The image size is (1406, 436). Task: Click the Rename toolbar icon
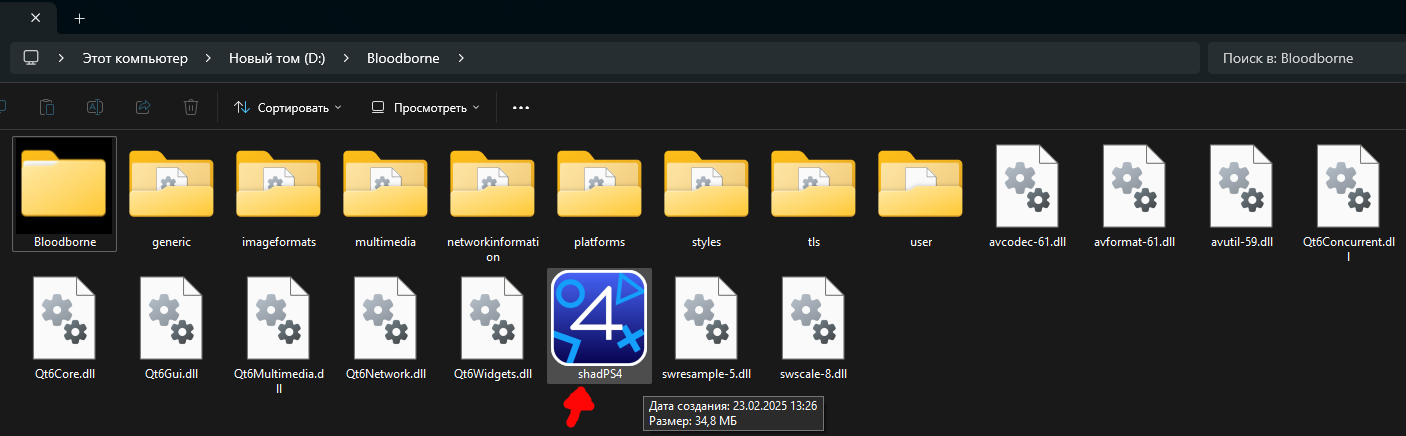tap(95, 107)
